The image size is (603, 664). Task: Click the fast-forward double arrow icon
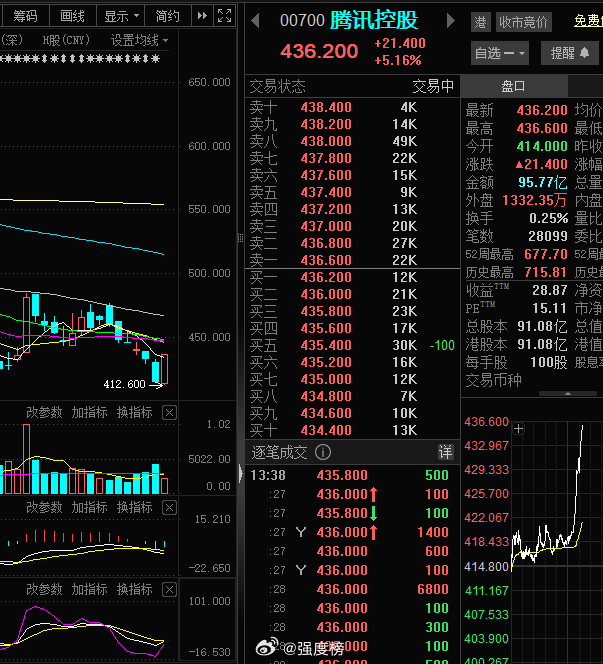point(202,16)
